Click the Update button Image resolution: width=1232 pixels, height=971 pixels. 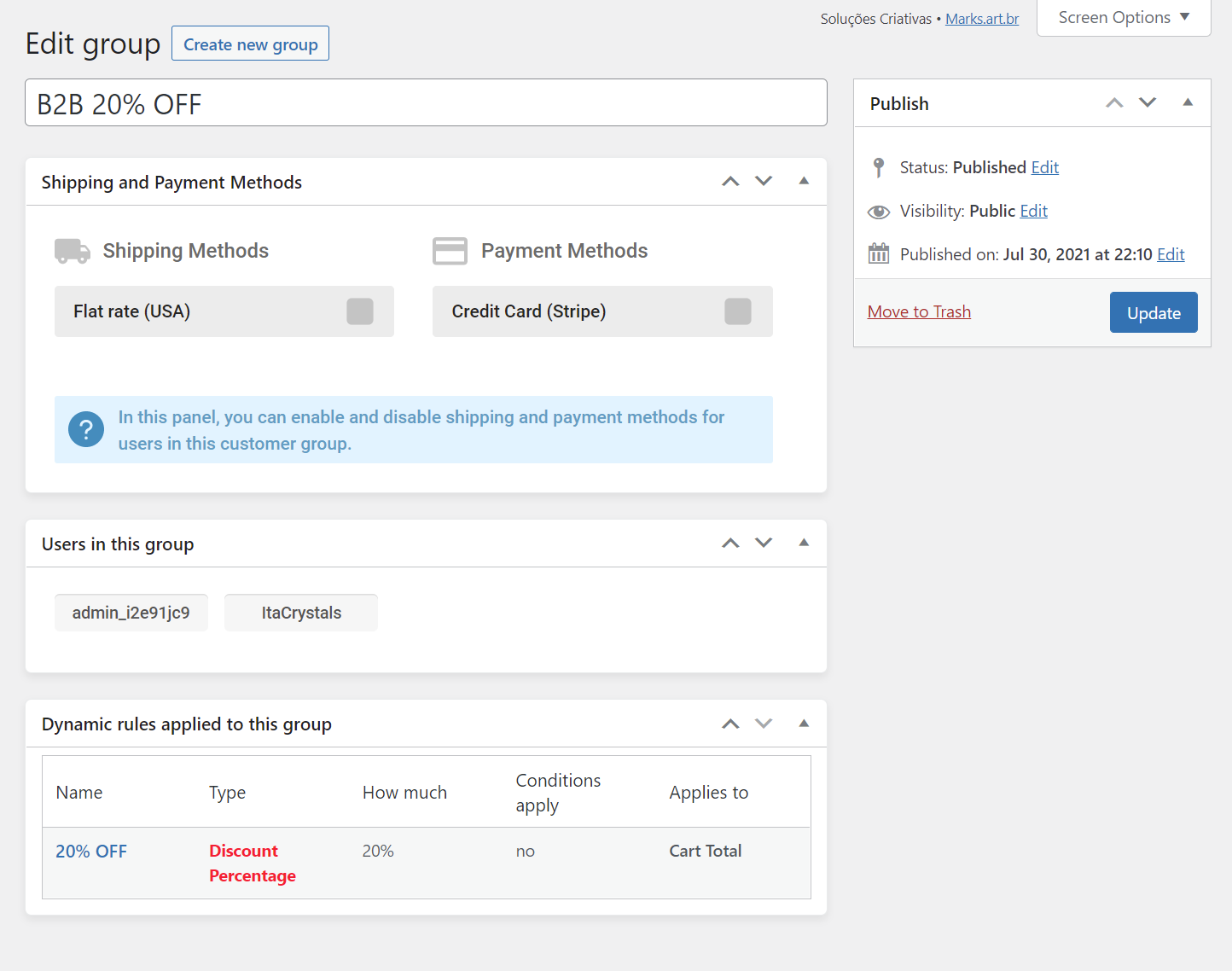click(x=1154, y=312)
